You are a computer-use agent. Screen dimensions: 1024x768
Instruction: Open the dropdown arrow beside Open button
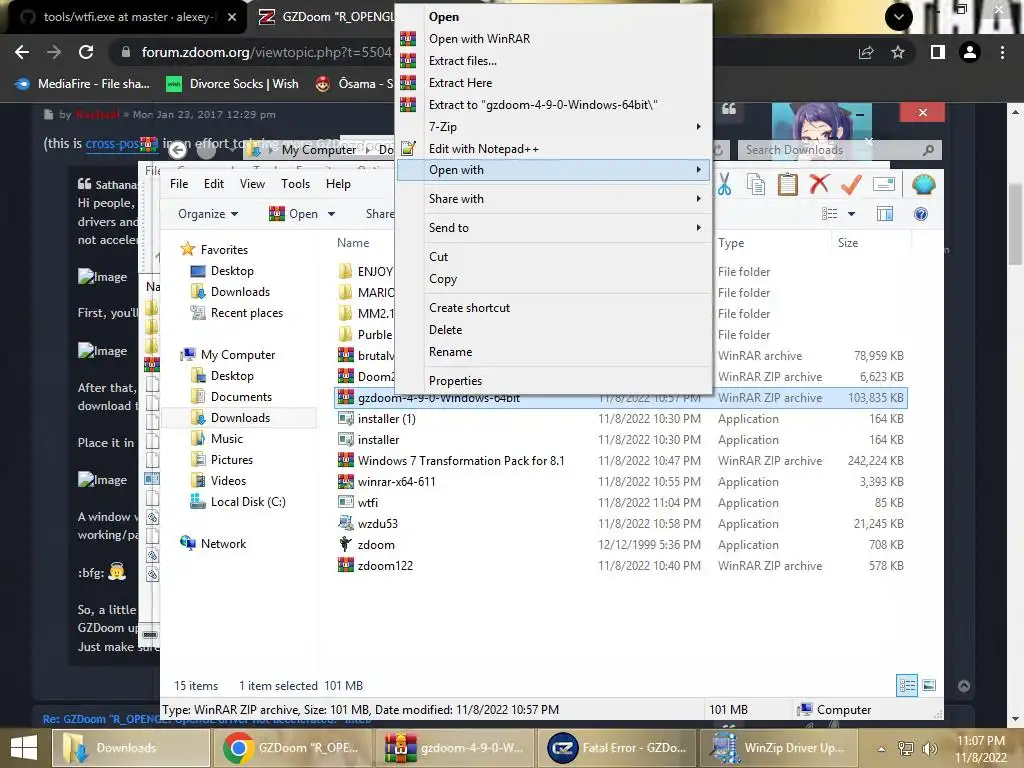pyautogui.click(x=331, y=214)
